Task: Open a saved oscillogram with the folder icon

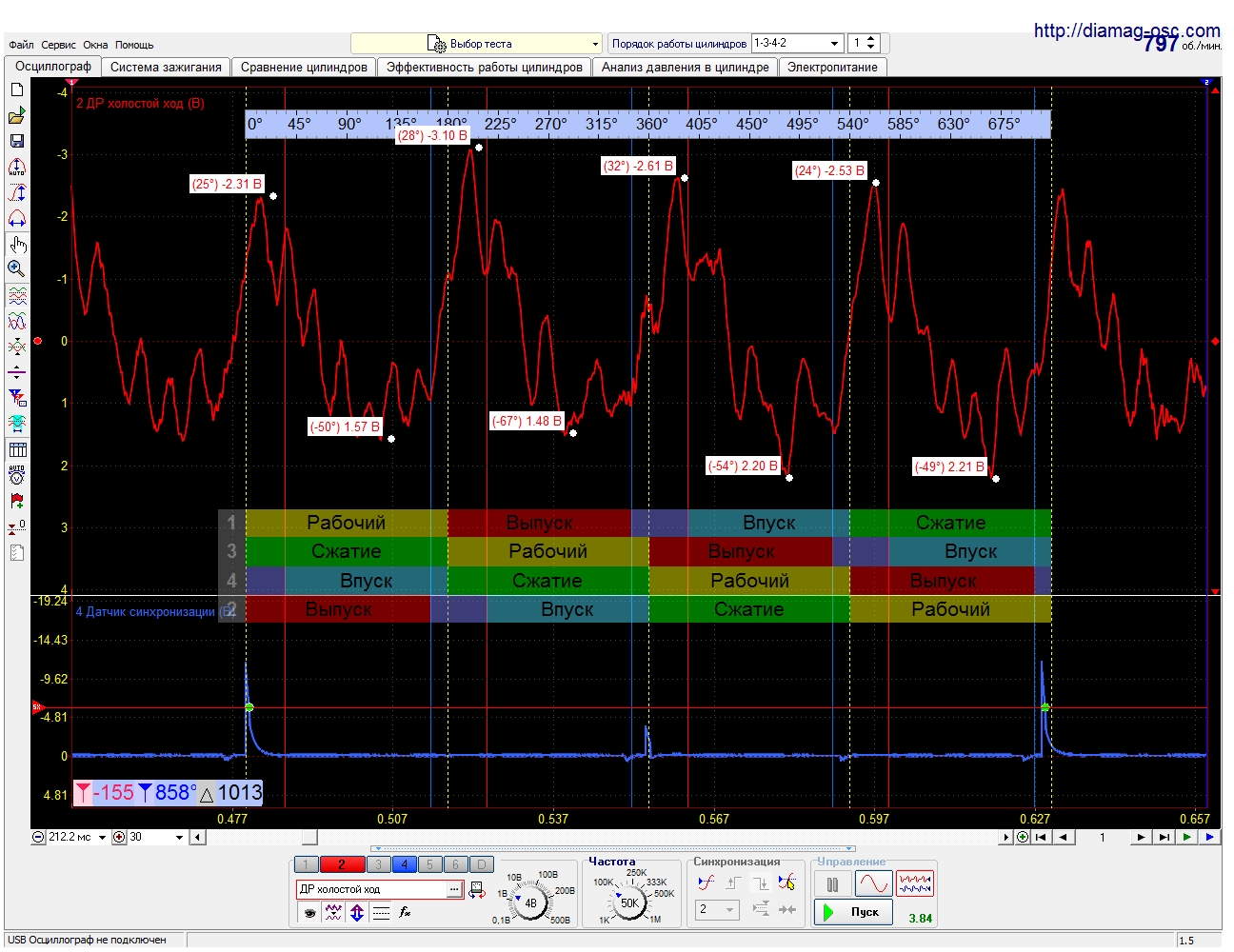Action: tap(17, 116)
